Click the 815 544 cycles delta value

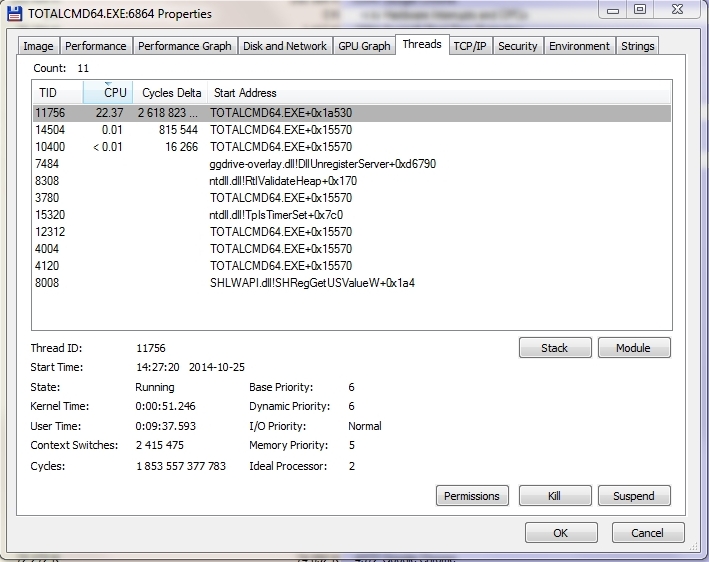tap(178, 130)
